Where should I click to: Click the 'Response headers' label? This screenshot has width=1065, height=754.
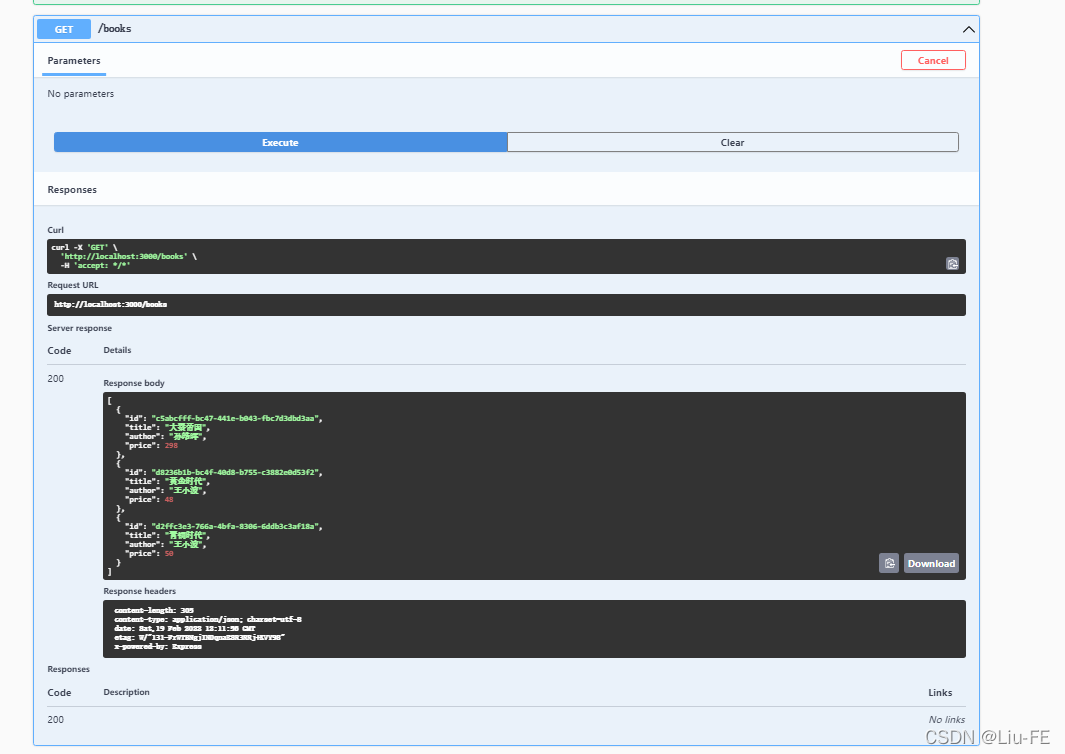[x=139, y=591]
